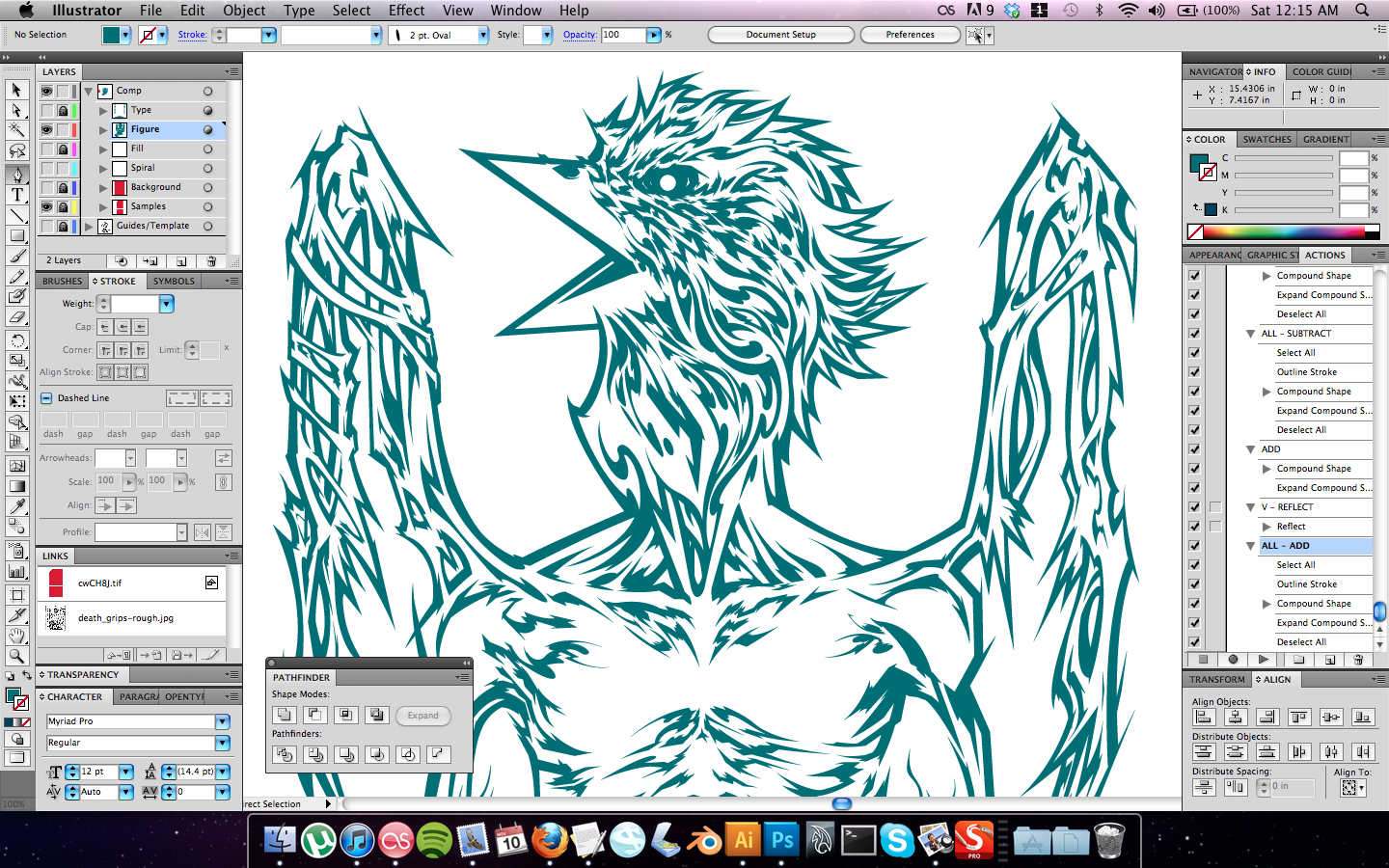
Task: Open the Myriad Pro font family dropdown
Action: click(x=223, y=721)
